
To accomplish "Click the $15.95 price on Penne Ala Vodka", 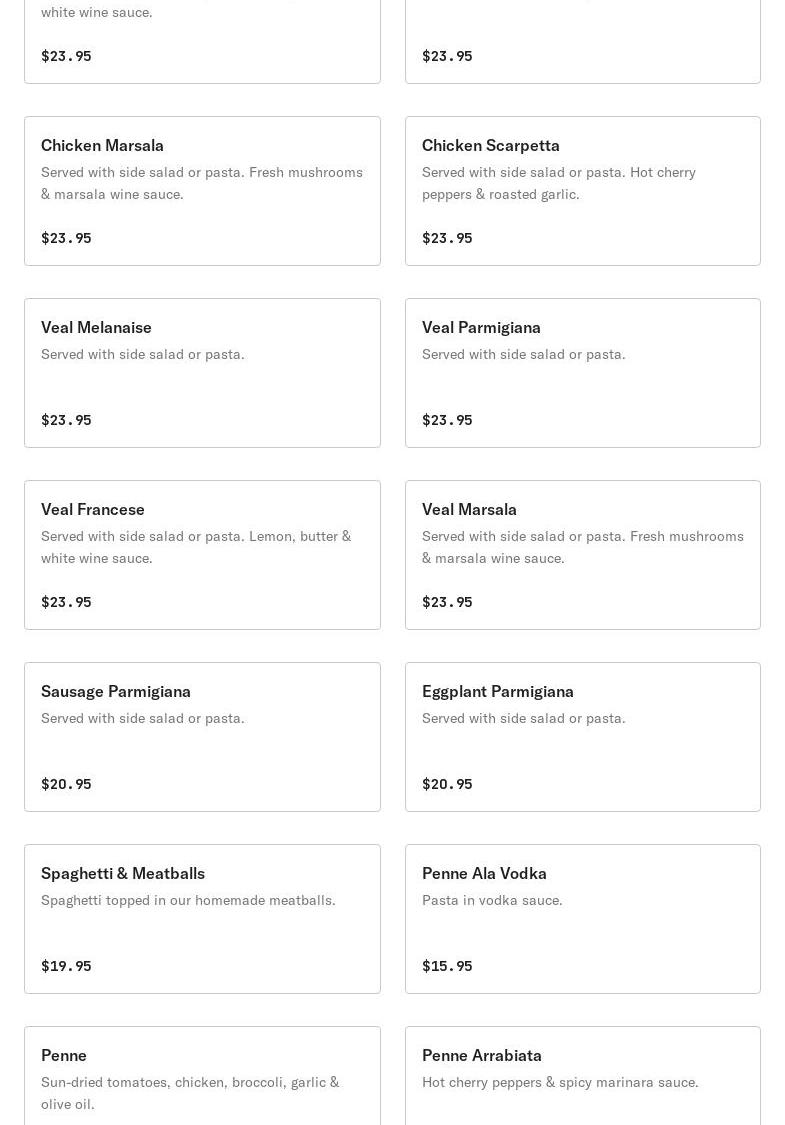I will point(447,966).
